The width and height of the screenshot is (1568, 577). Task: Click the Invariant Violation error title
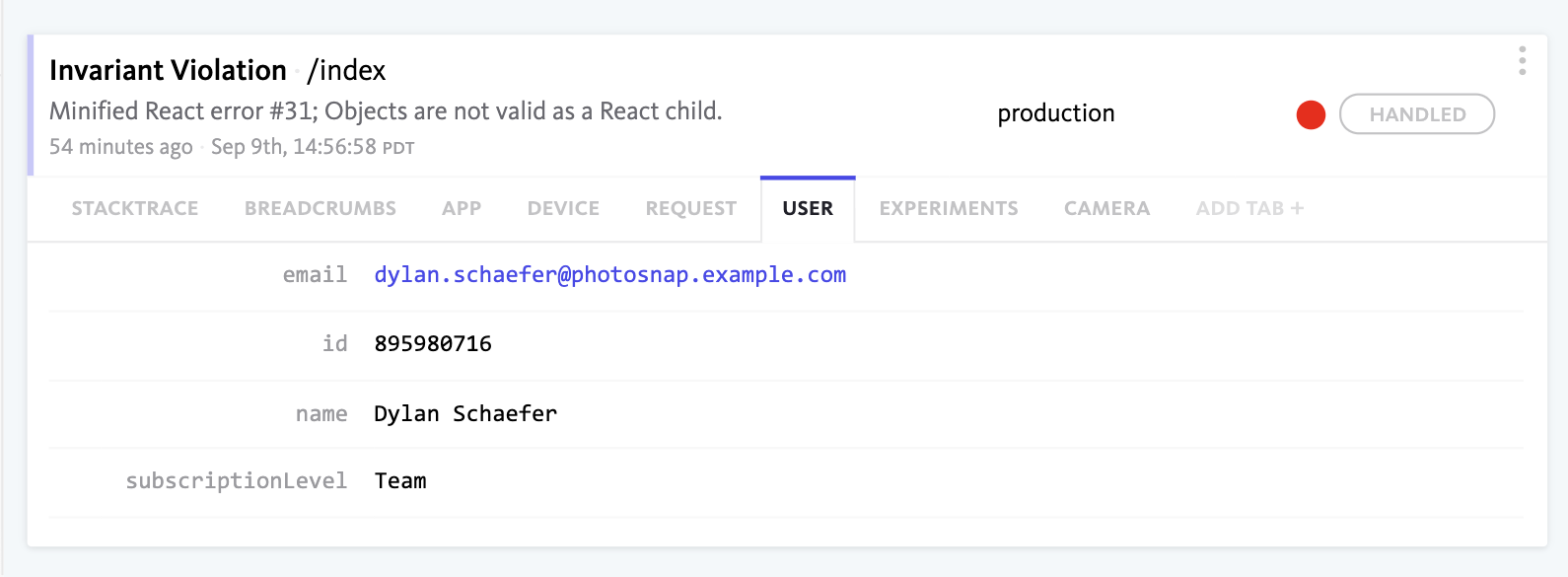click(168, 70)
